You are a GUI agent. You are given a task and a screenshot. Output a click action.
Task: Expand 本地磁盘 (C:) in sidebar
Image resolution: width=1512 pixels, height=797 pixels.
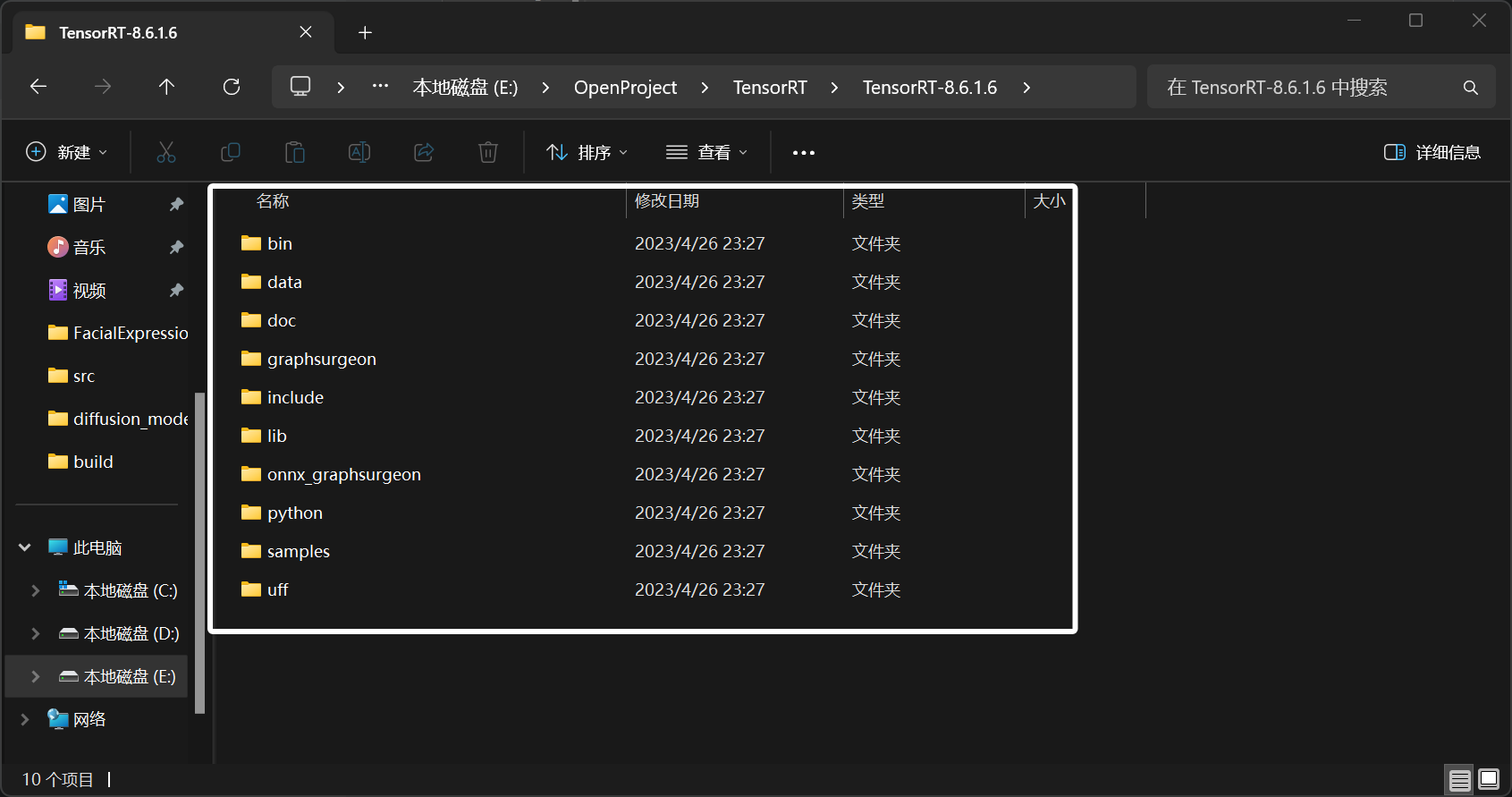coord(36,590)
